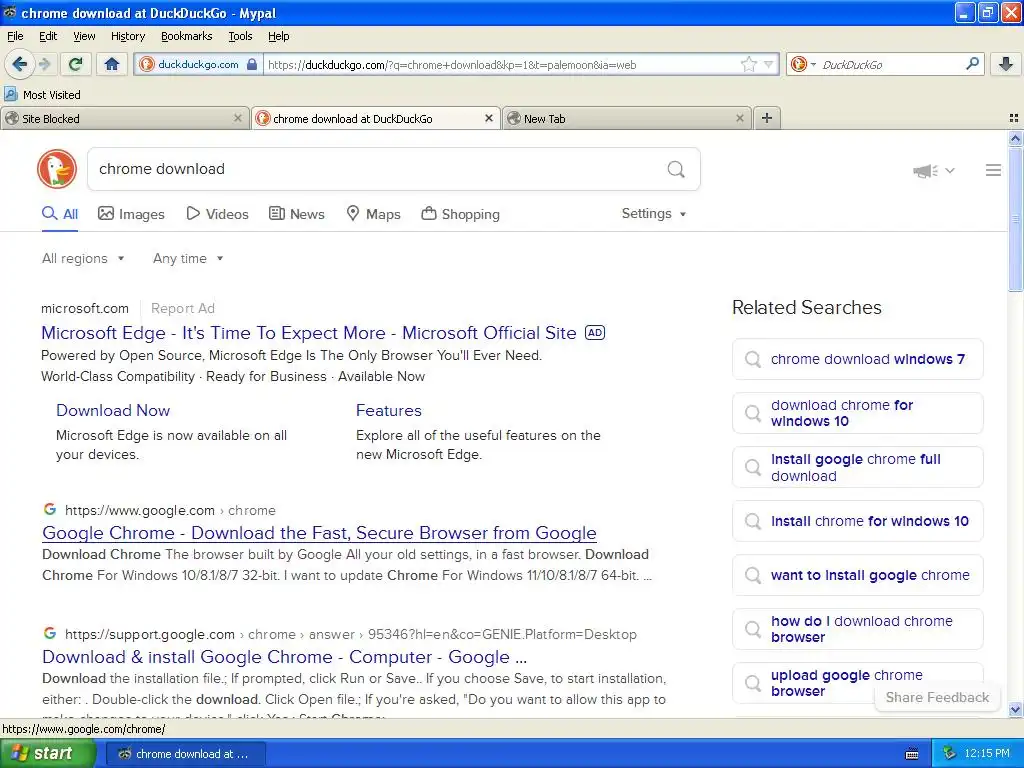Search related: install chrome for windows 10

tap(857, 521)
